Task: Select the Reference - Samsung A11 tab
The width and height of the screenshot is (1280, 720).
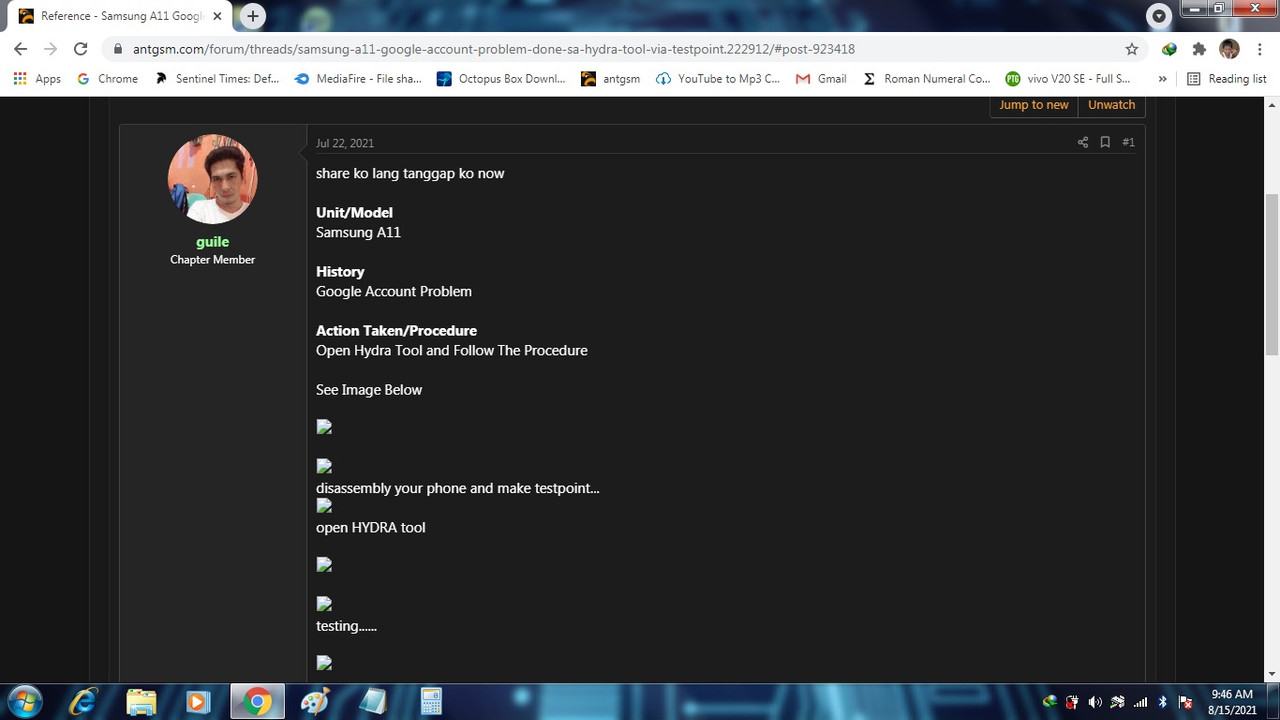Action: 122,16
